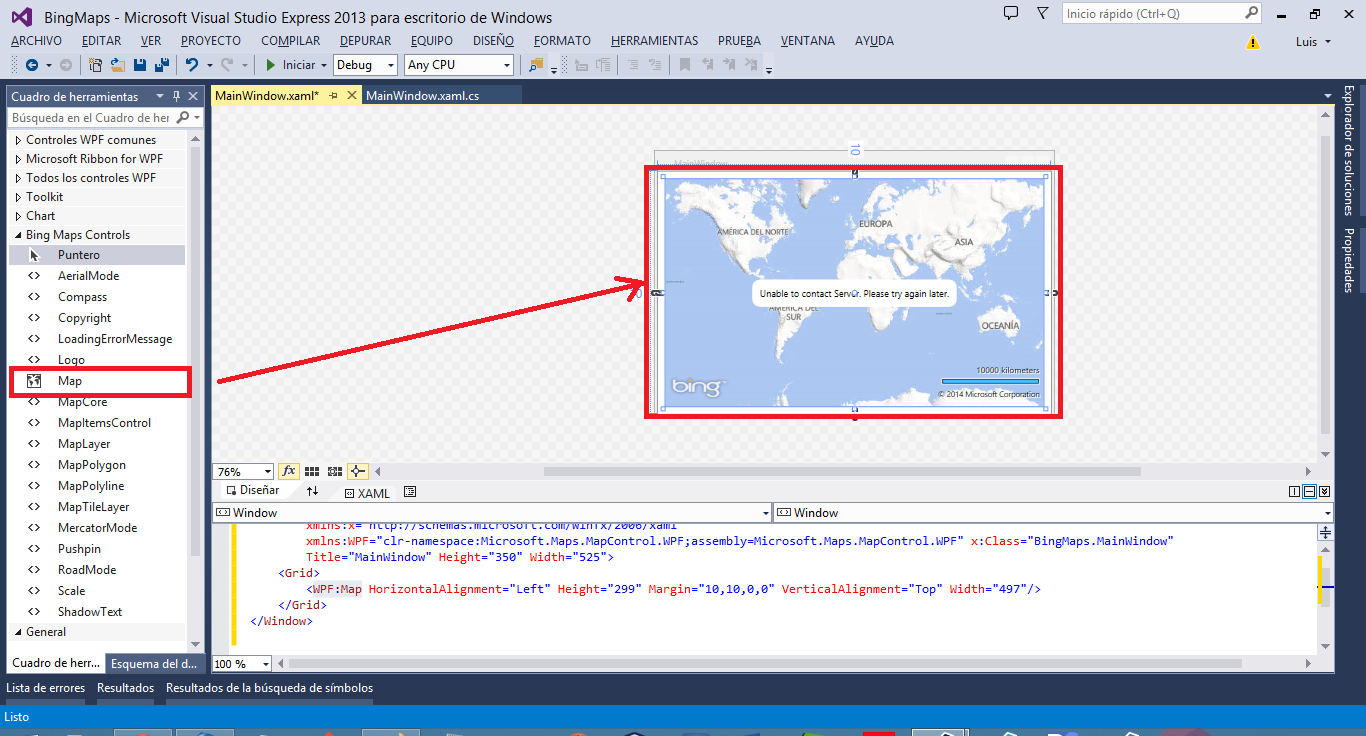Click the Guardar todo (save all) icon
Viewport: 1366px width, 736px height.
pos(162,64)
